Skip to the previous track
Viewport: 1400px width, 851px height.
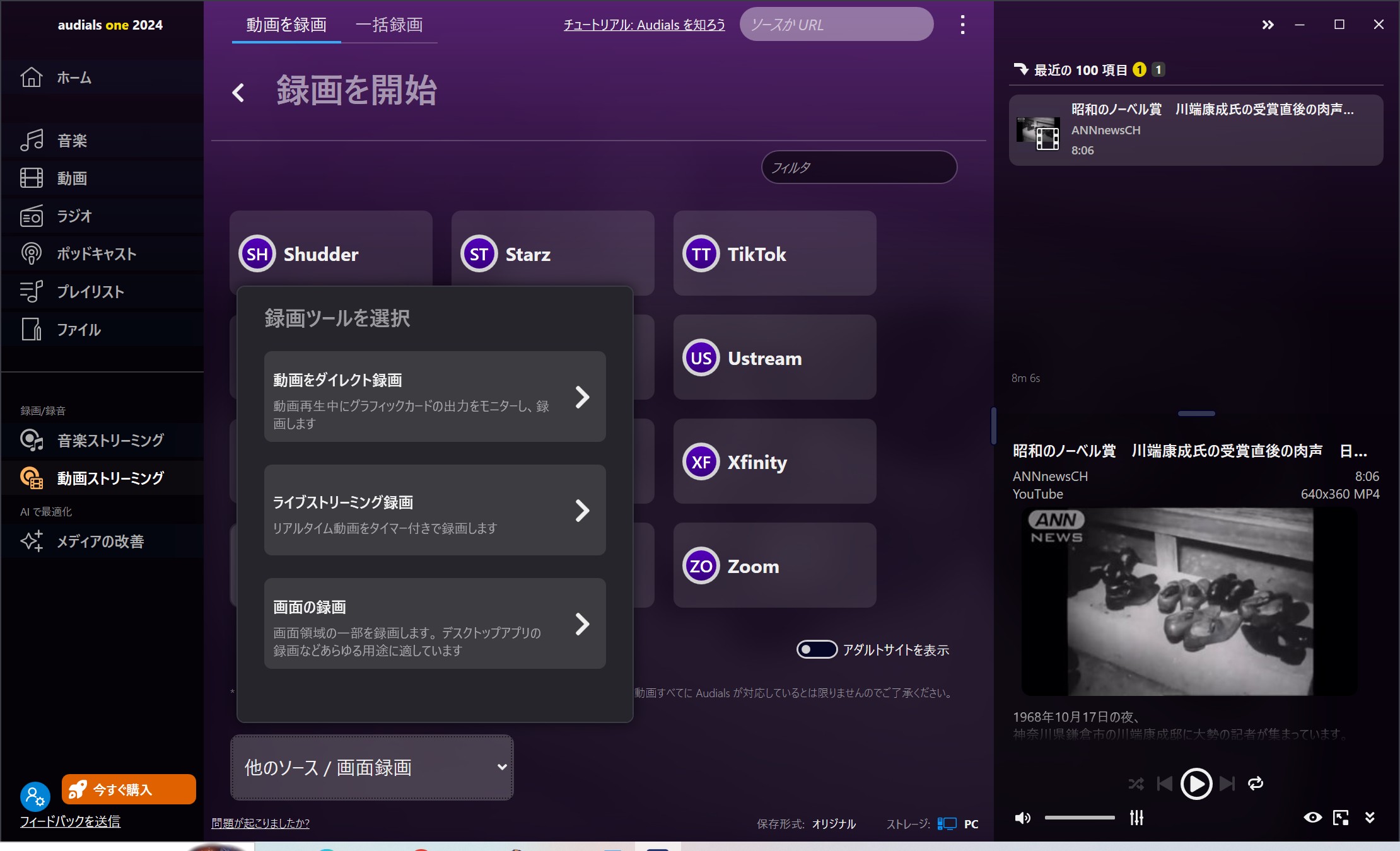coord(1165,784)
